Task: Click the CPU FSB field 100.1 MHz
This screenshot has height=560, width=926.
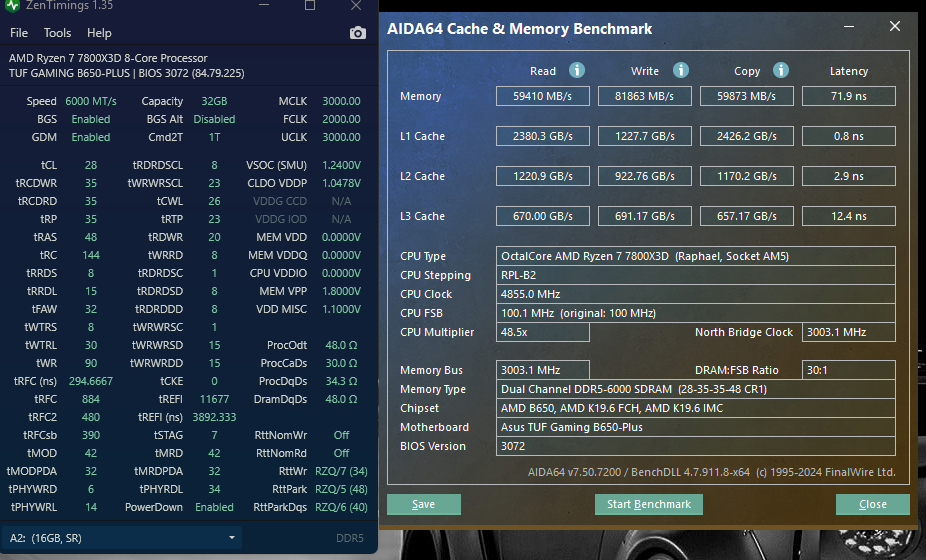Action: (696, 313)
